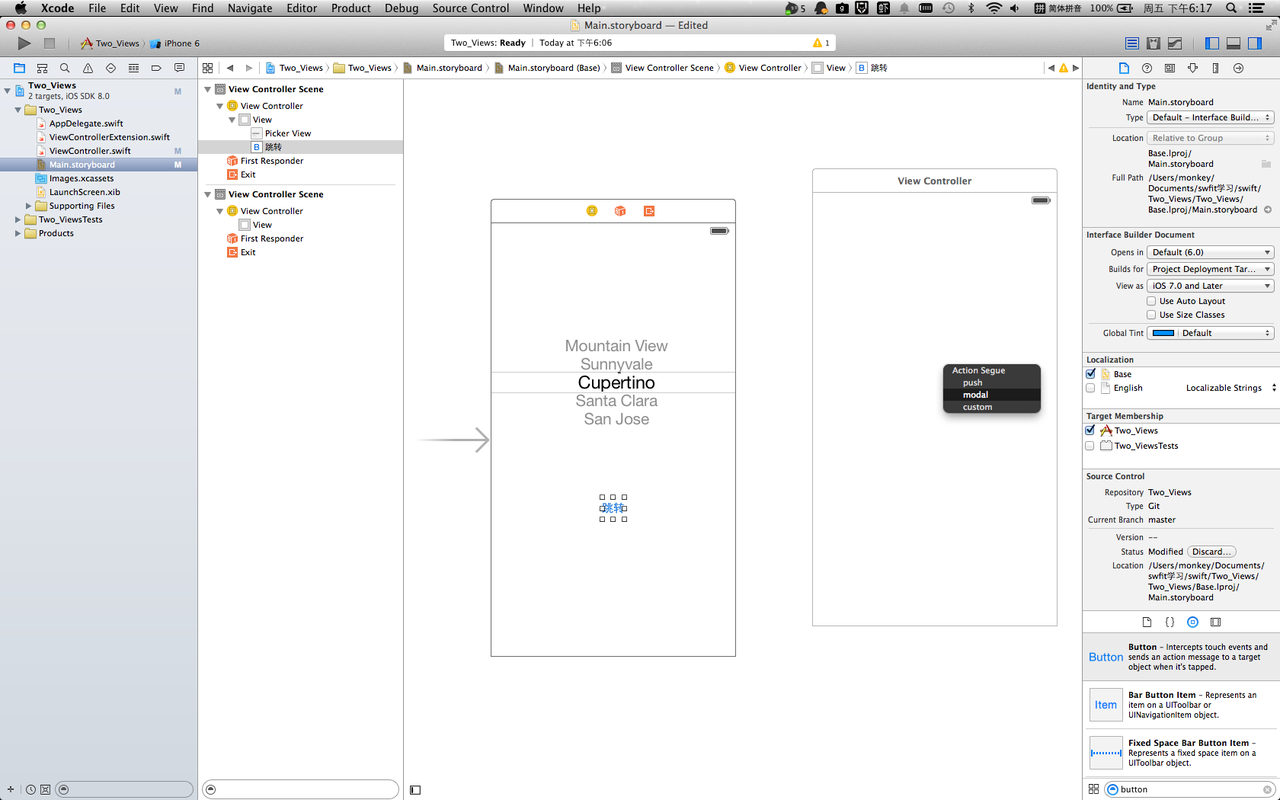
Task: Open the Identity inspector
Action: (x=1170, y=68)
